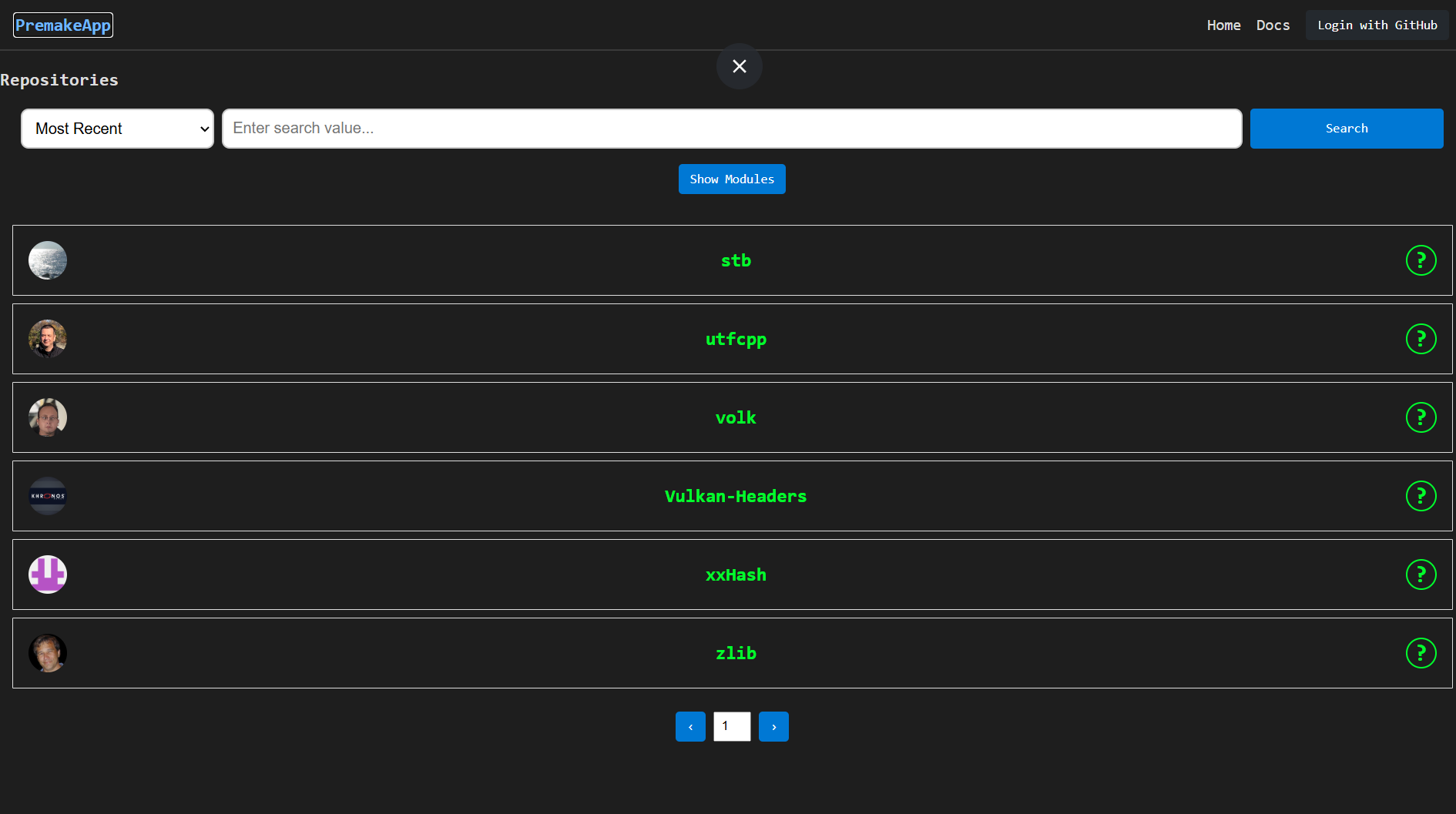The image size is (1456, 814).
Task: Click the Khronos avatar for Vulkan-Headers
Action: (48, 496)
